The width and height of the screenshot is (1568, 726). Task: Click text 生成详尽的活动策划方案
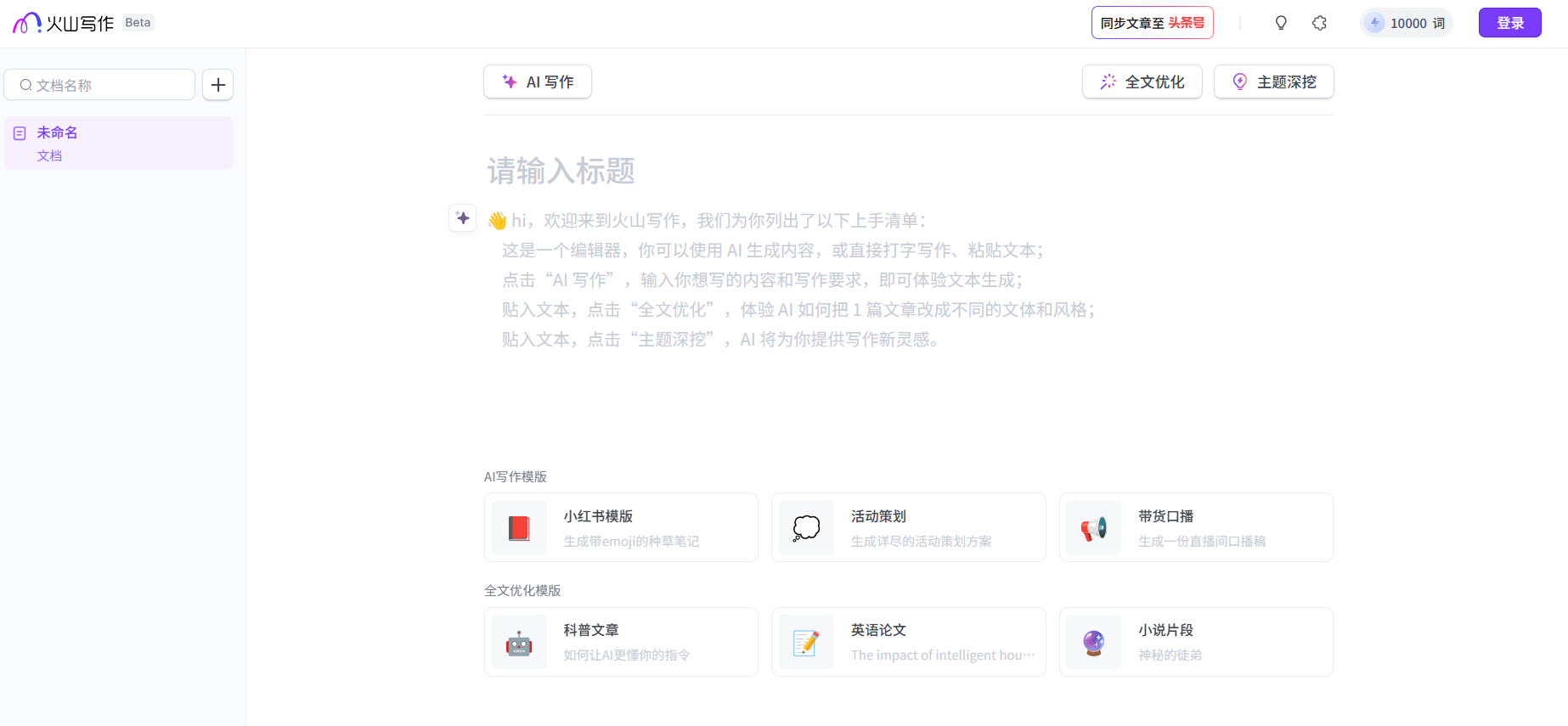pyautogui.click(x=922, y=541)
